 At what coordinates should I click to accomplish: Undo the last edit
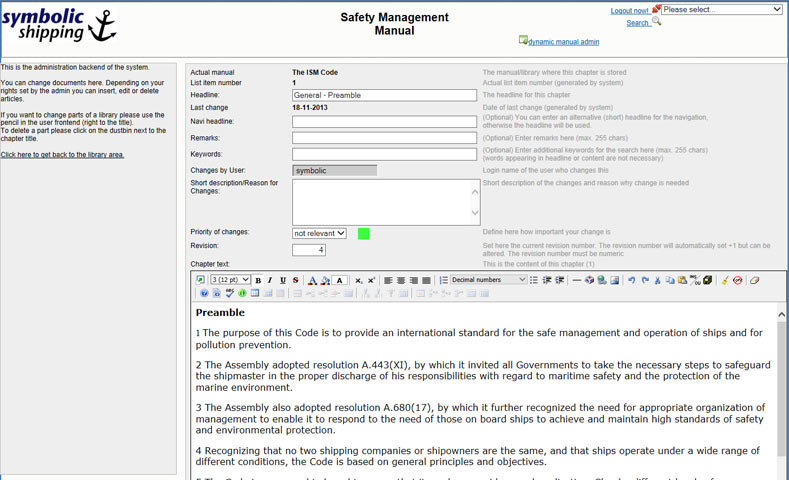click(632, 280)
